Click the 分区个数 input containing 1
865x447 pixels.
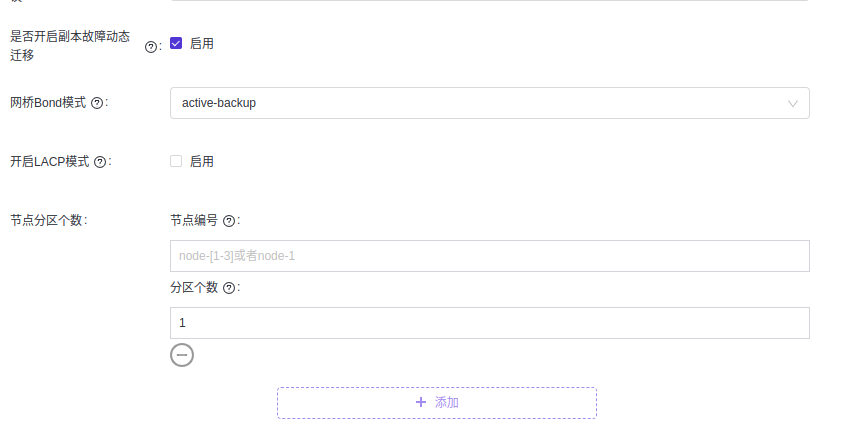[489, 323]
